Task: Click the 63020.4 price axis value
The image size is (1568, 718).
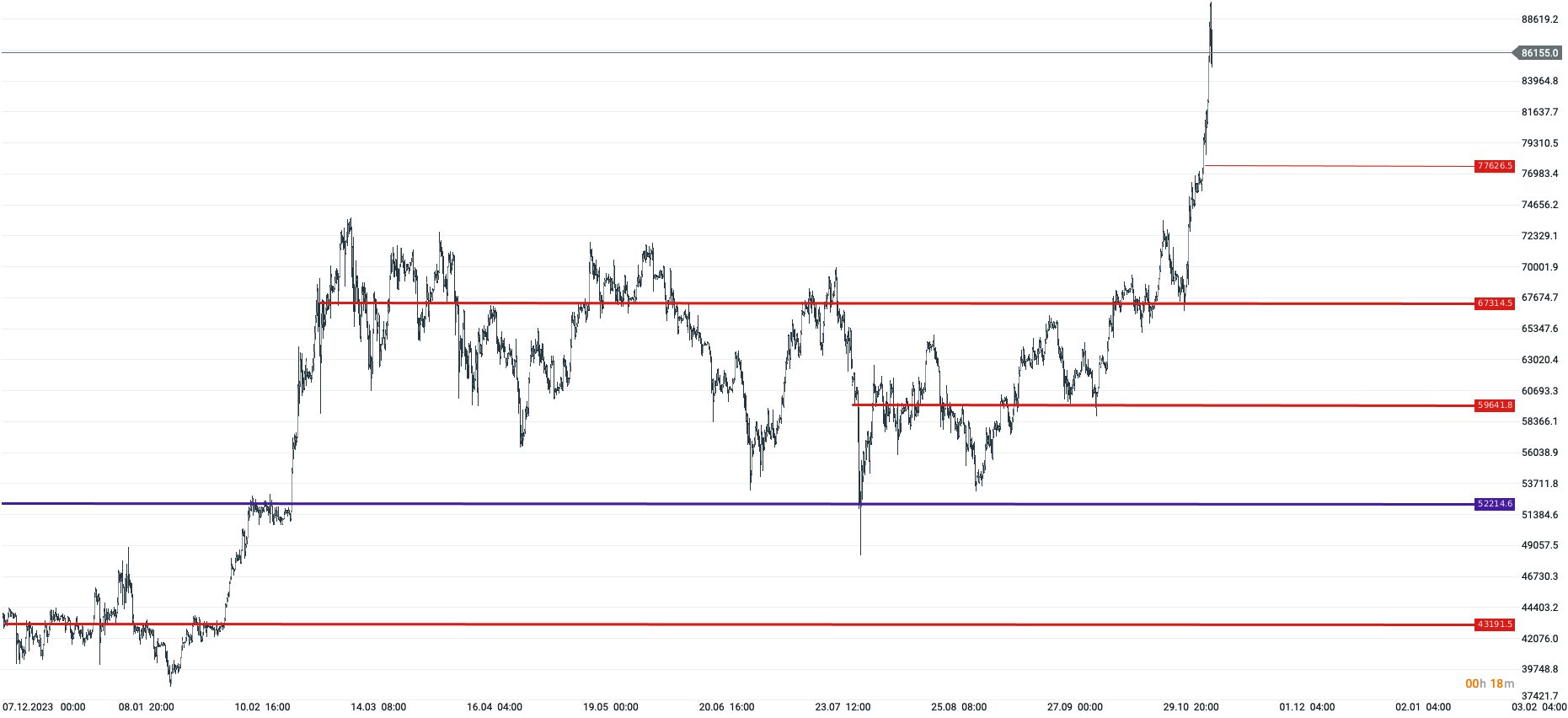Action: pyautogui.click(x=1539, y=360)
